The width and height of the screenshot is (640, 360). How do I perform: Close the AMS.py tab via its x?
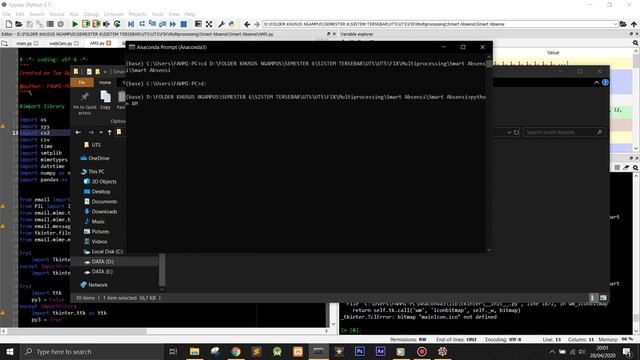pyautogui.click(x=109, y=43)
